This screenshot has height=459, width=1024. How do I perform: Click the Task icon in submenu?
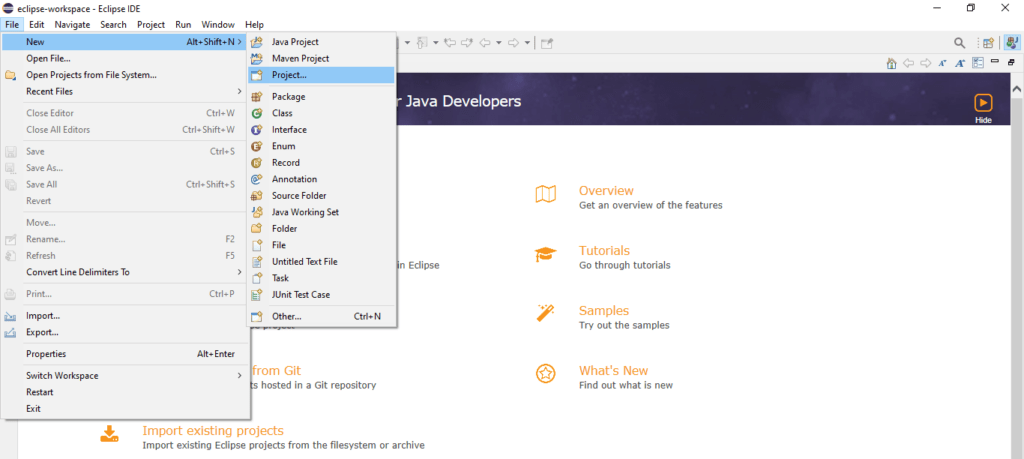(x=257, y=278)
